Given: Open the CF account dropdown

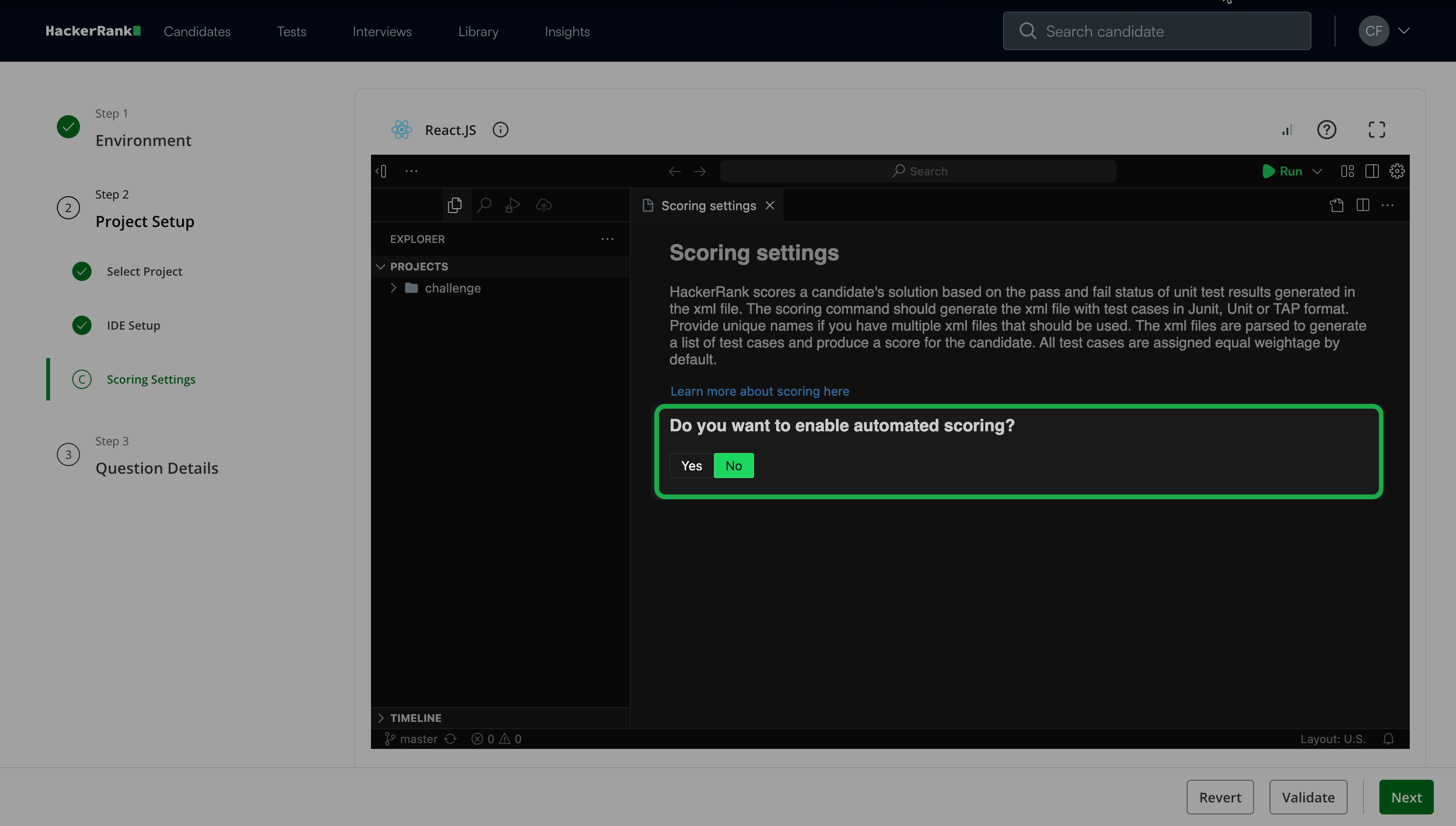Looking at the screenshot, I should tap(1404, 31).
